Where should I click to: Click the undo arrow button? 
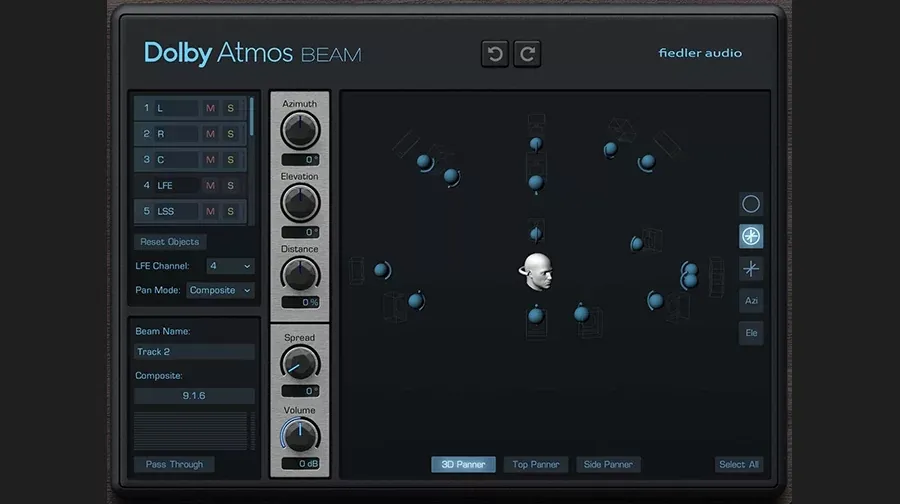495,54
